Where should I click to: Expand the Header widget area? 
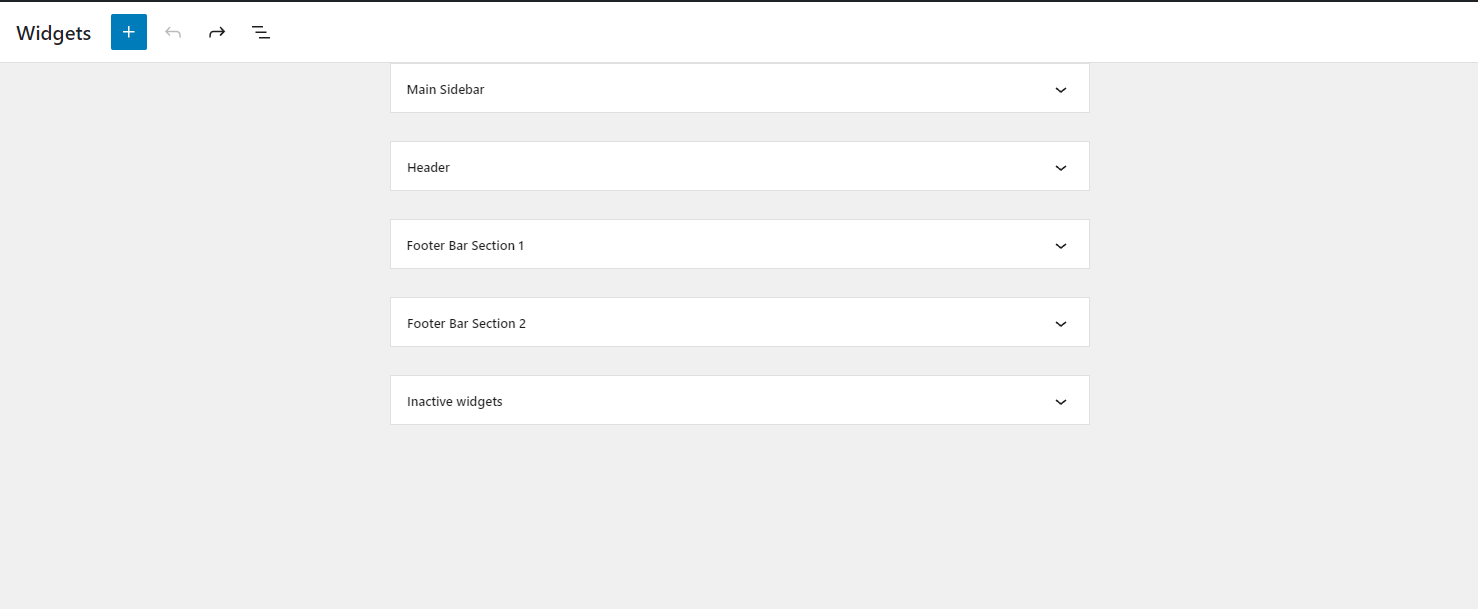point(1060,167)
